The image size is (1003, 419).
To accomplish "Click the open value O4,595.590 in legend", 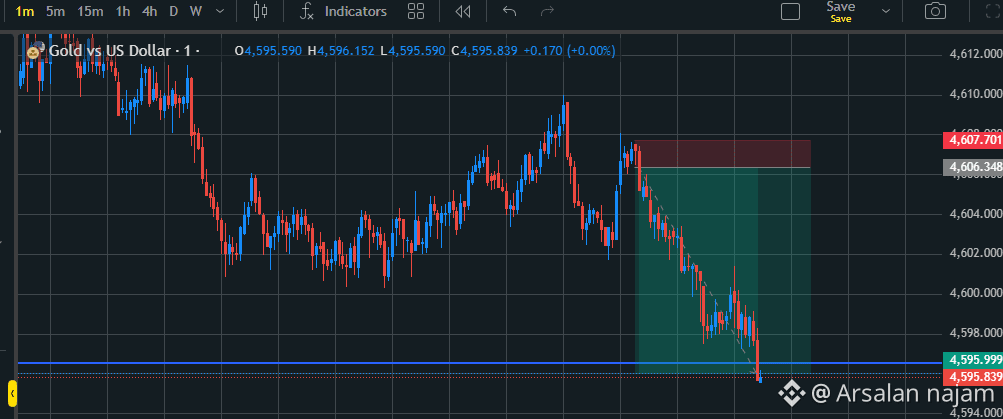I will [268, 51].
